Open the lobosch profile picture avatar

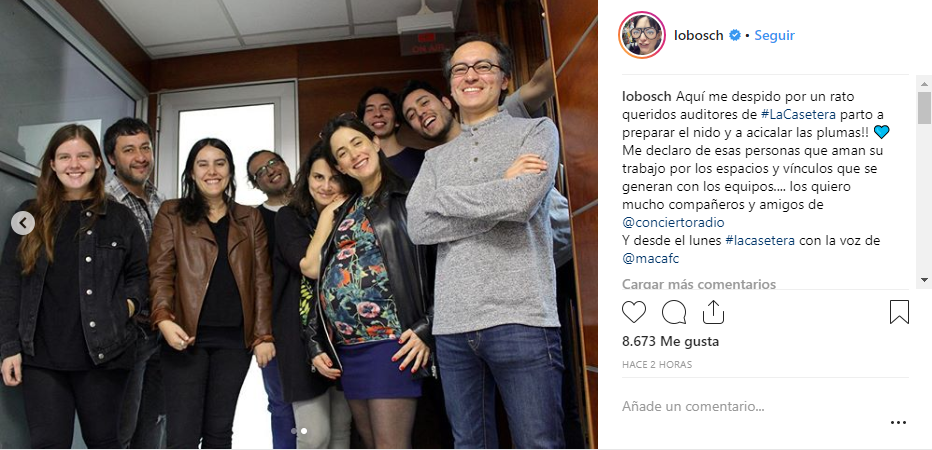[x=642, y=35]
